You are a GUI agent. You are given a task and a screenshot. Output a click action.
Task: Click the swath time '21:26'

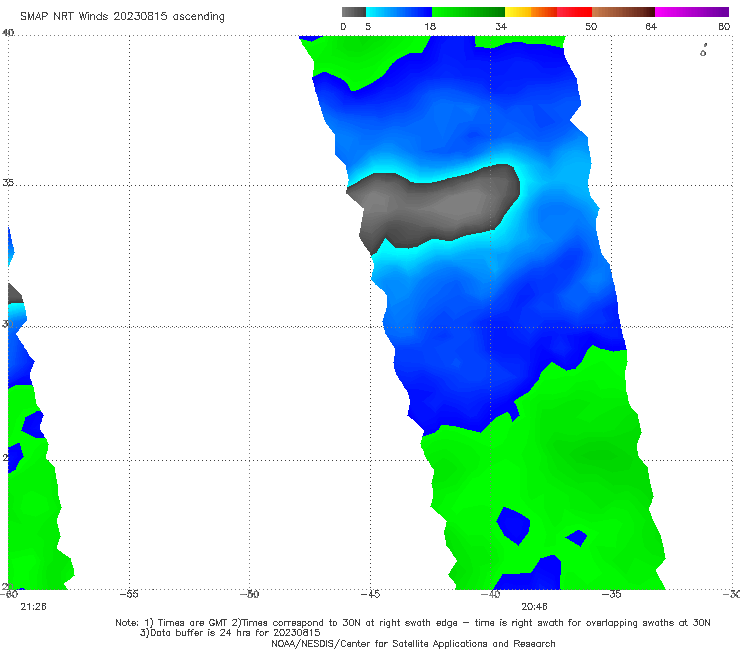coord(34,607)
